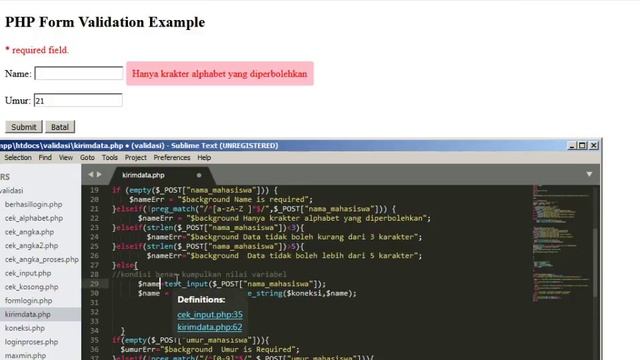This screenshot has height=360, width=640.
Task: Open cek_input.php in the sidebar
Action: pyautogui.click(x=28, y=273)
